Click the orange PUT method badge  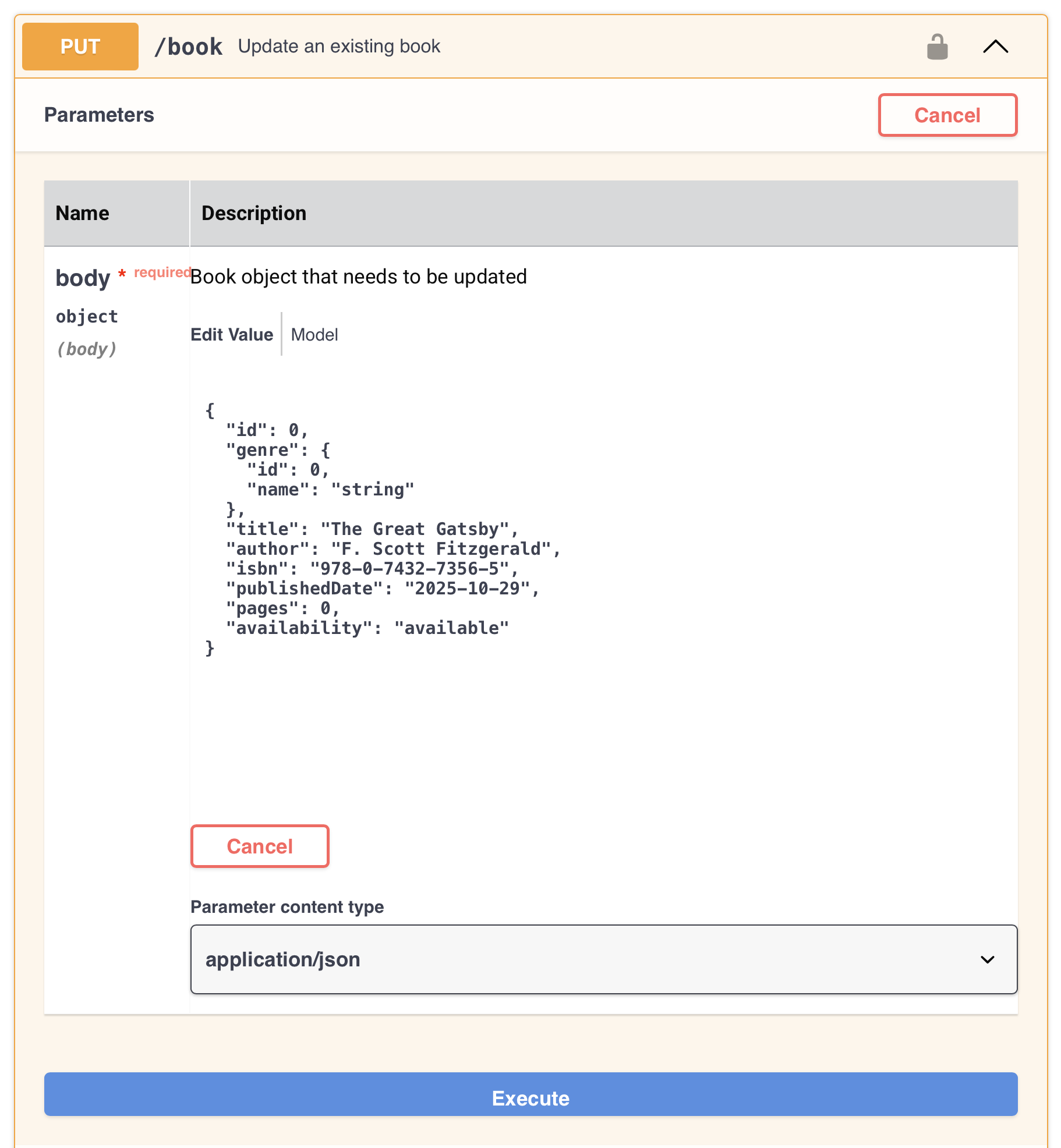[x=80, y=46]
